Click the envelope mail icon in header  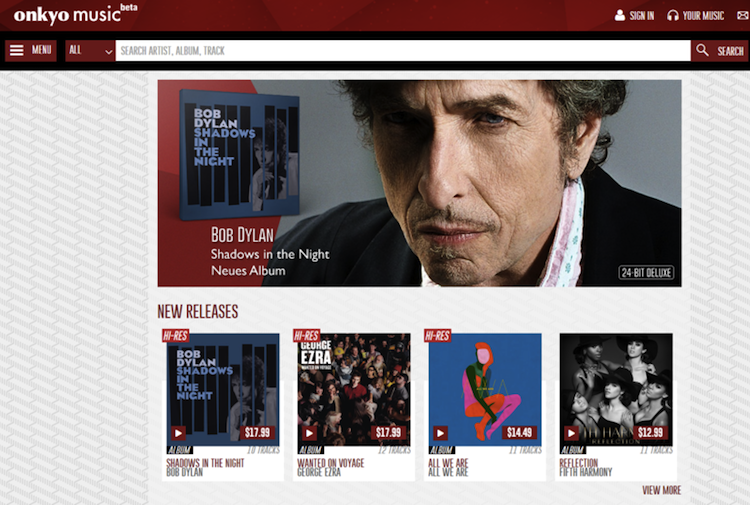tap(740, 16)
